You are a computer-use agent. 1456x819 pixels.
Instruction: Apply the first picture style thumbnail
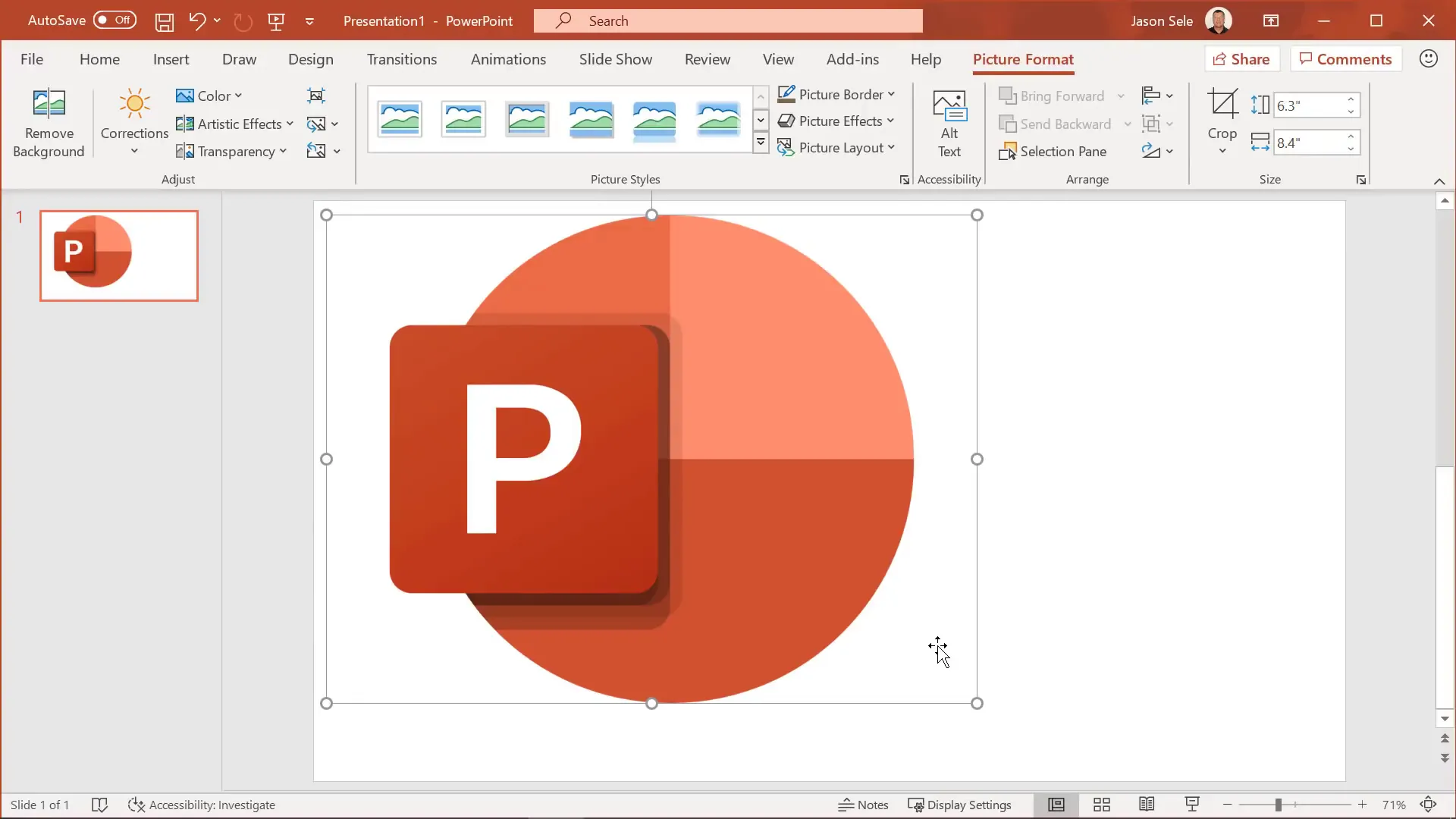(x=400, y=119)
